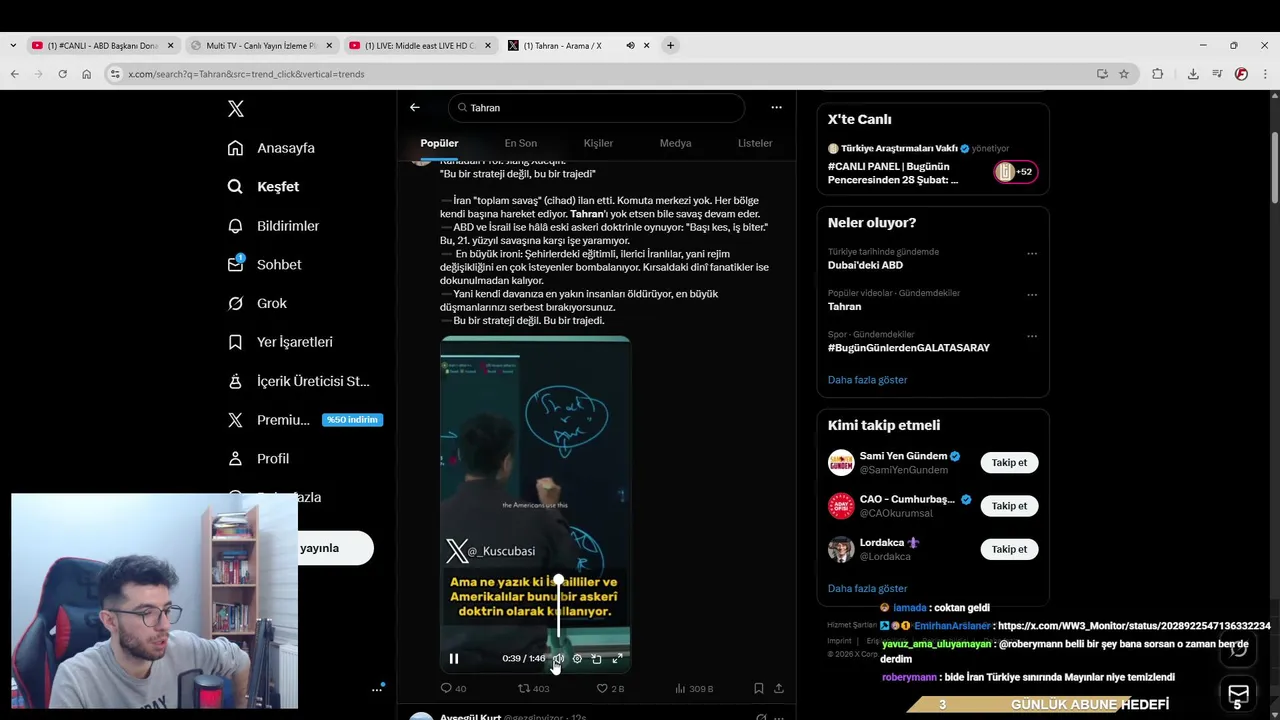
Task: Enable picture-in-picture for the video
Action: point(597,658)
